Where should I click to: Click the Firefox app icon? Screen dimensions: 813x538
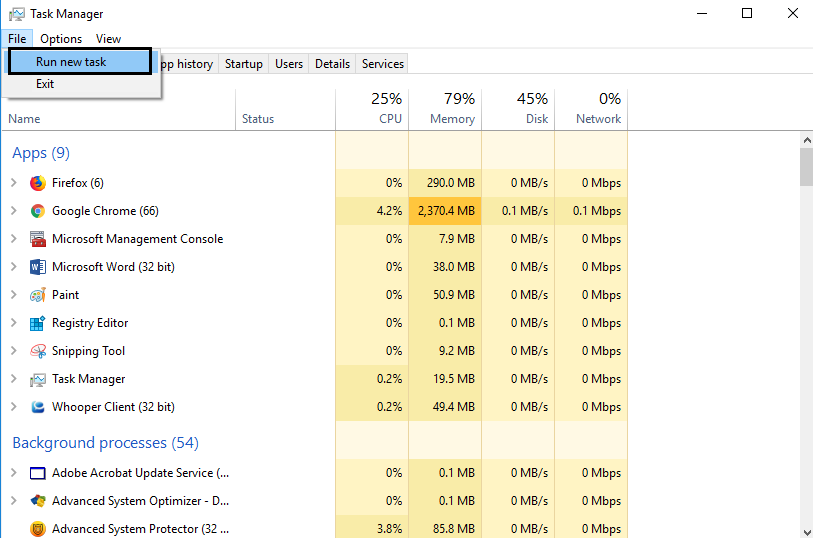pyautogui.click(x=38, y=183)
